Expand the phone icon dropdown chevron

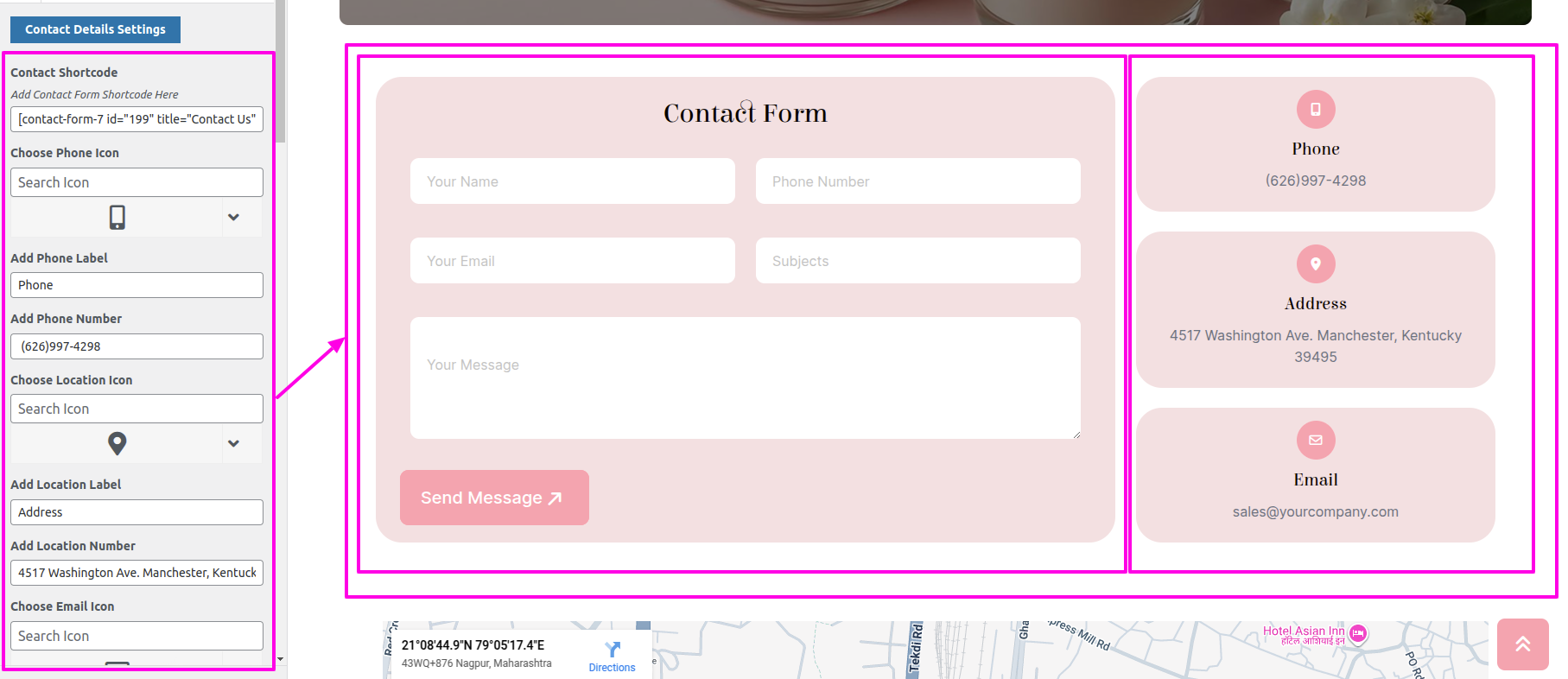pyautogui.click(x=233, y=217)
